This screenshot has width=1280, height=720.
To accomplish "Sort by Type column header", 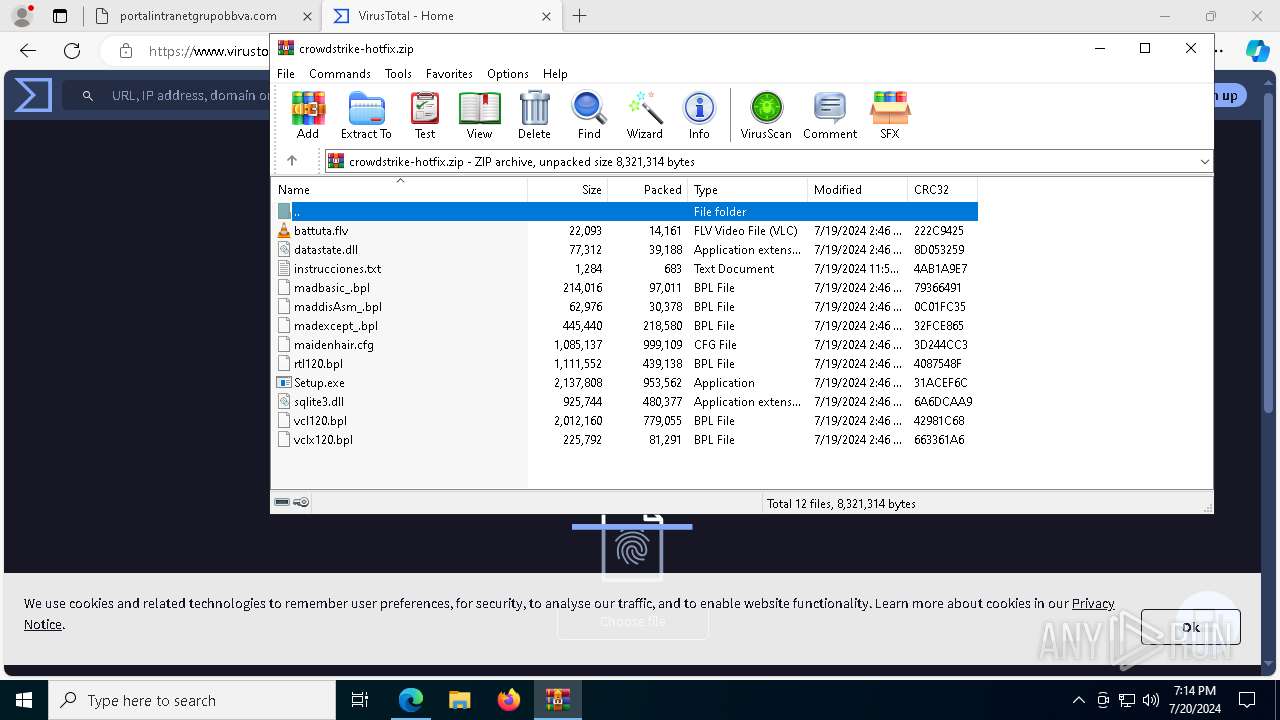I will [x=747, y=190].
